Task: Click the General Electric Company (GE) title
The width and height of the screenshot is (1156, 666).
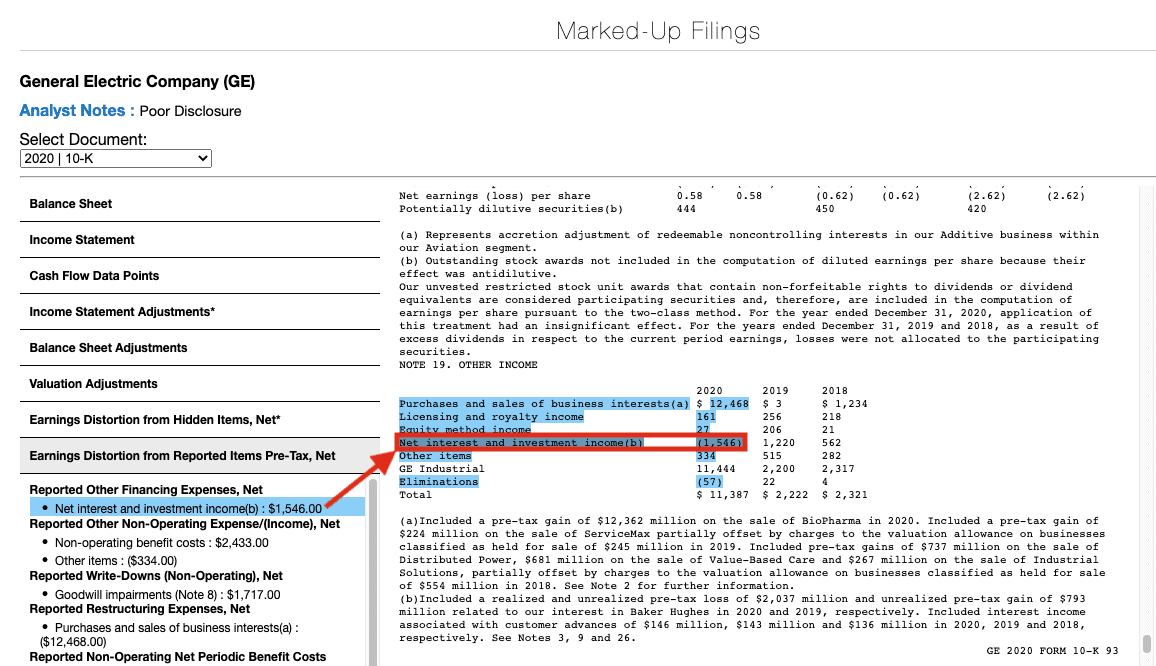Action: [x=137, y=81]
